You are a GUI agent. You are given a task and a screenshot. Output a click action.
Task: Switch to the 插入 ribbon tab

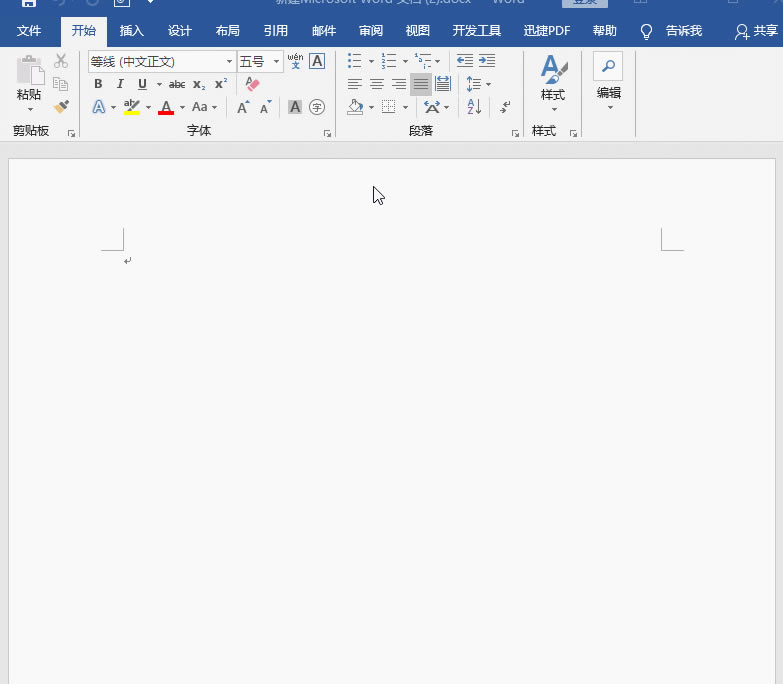click(x=132, y=31)
